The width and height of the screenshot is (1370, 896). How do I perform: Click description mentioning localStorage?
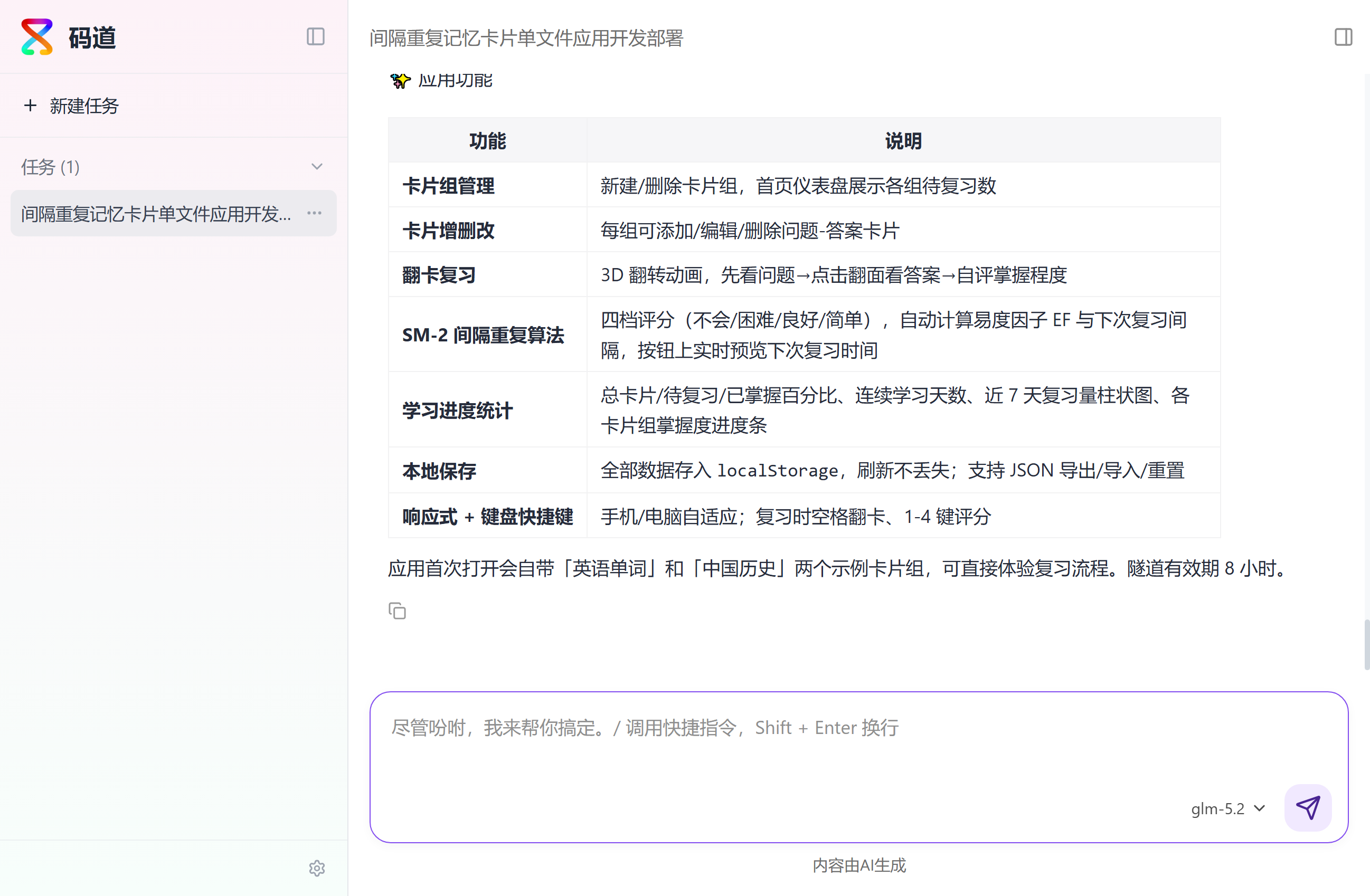(x=892, y=471)
